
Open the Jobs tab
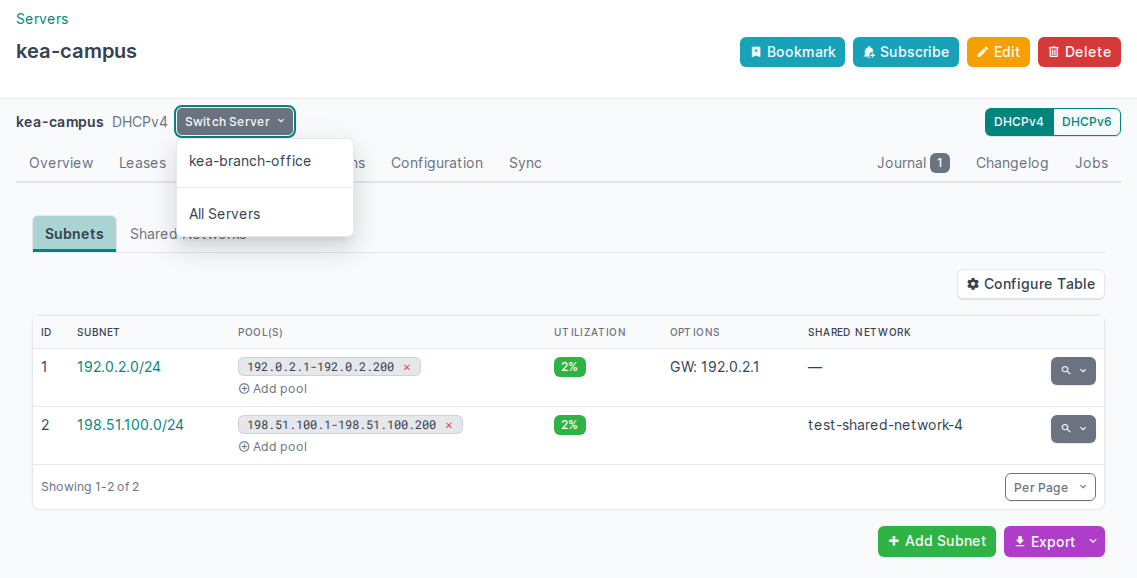coord(1091,163)
